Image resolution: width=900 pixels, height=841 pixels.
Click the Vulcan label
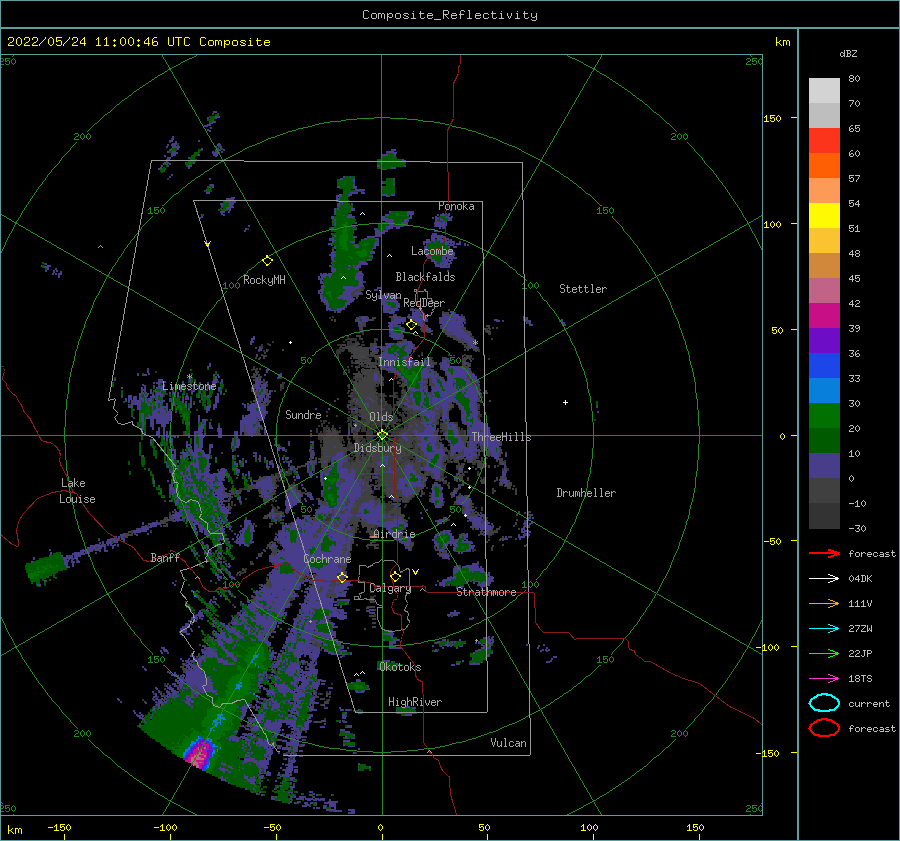pos(508,743)
